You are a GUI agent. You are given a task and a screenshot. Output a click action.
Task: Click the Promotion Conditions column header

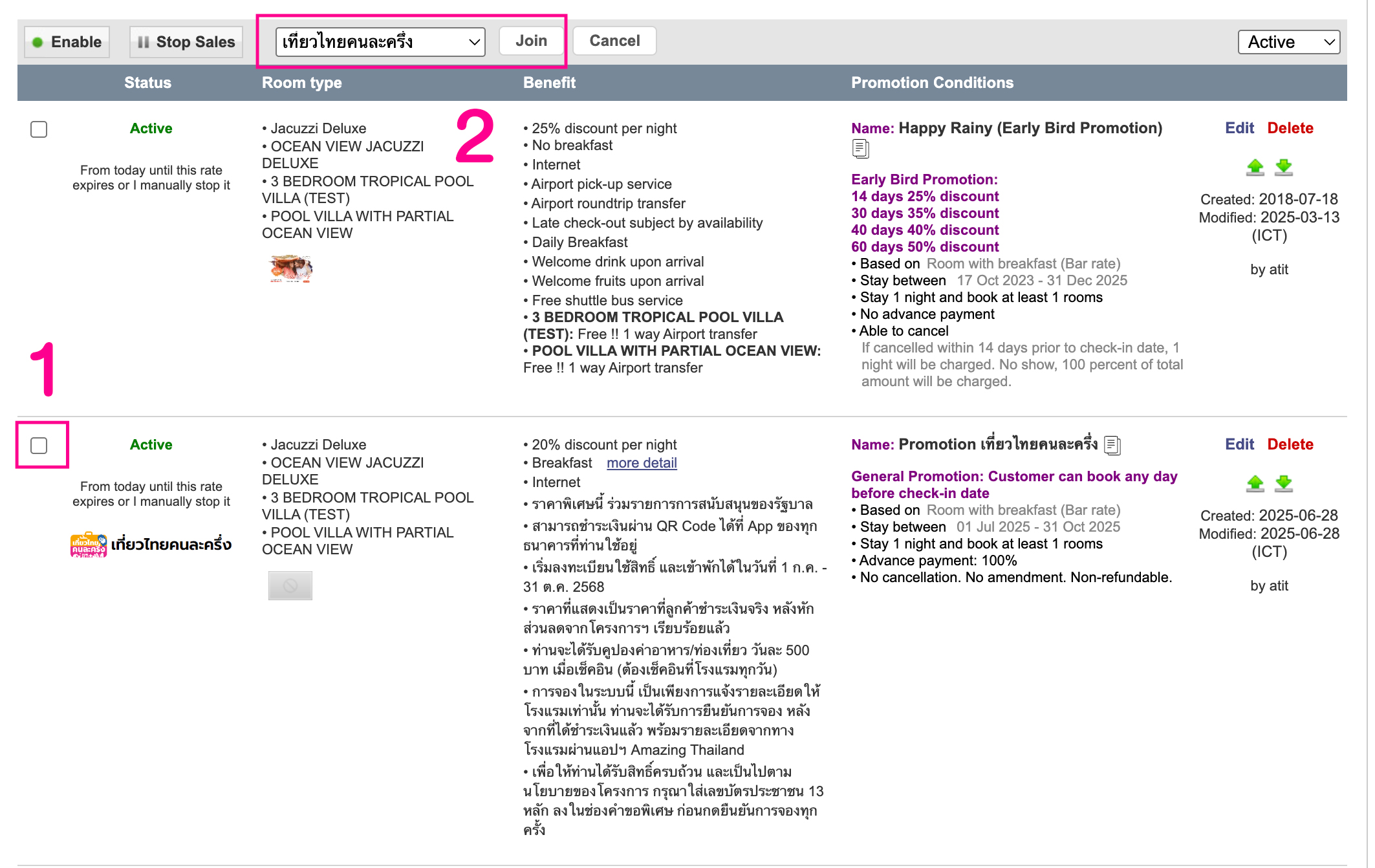tap(932, 83)
